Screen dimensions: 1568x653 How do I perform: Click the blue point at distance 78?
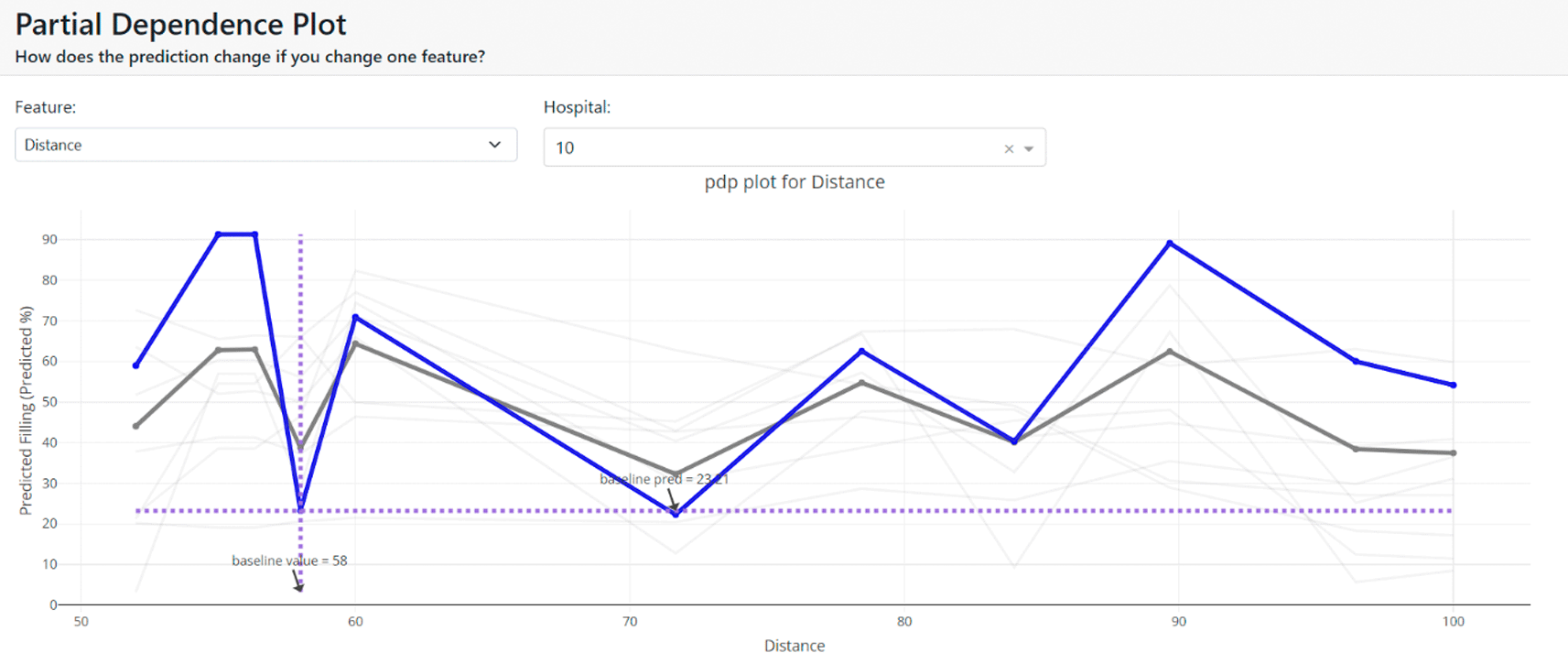click(x=861, y=352)
